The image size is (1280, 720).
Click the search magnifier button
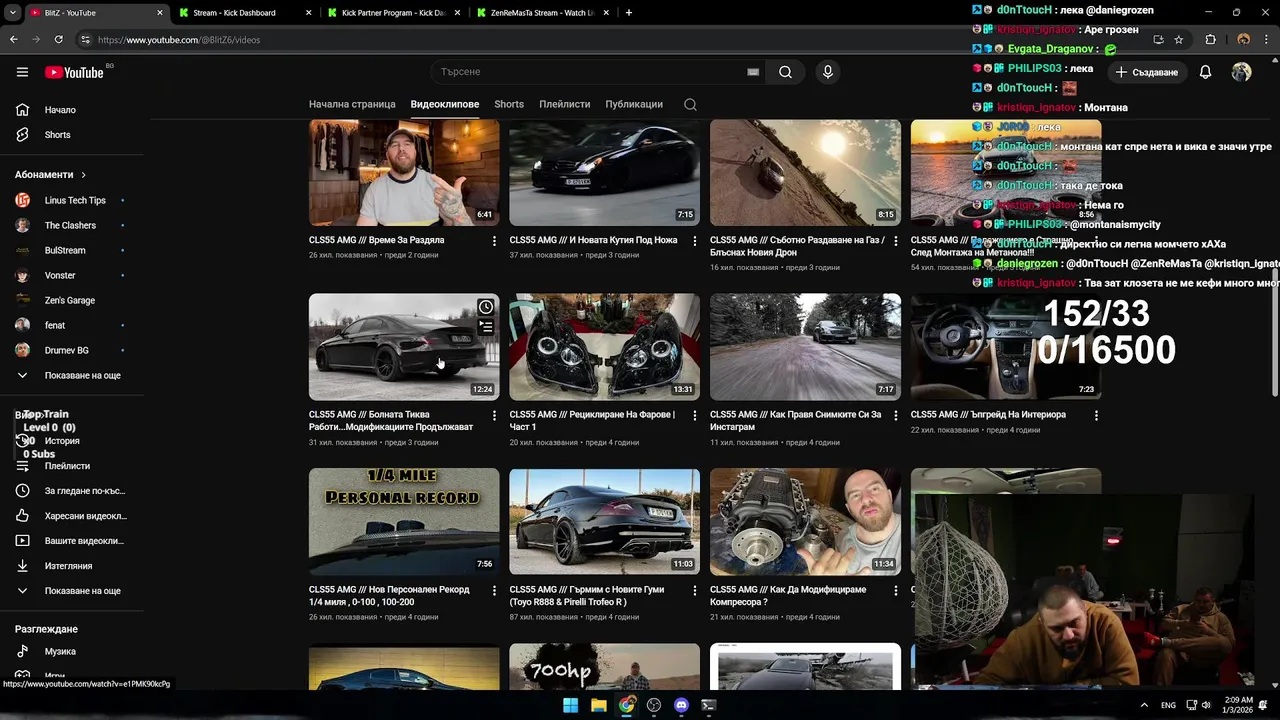[x=785, y=72]
